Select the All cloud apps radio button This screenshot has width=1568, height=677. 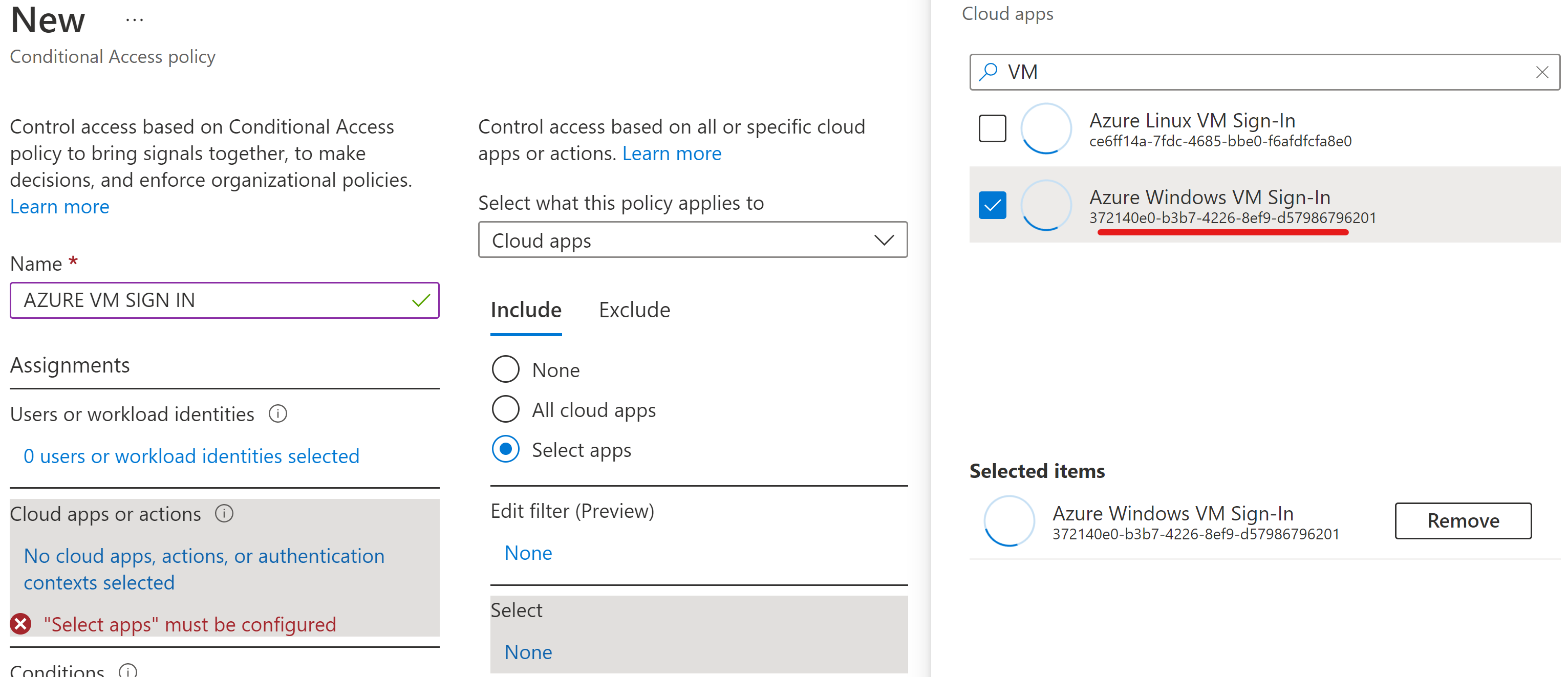click(505, 409)
